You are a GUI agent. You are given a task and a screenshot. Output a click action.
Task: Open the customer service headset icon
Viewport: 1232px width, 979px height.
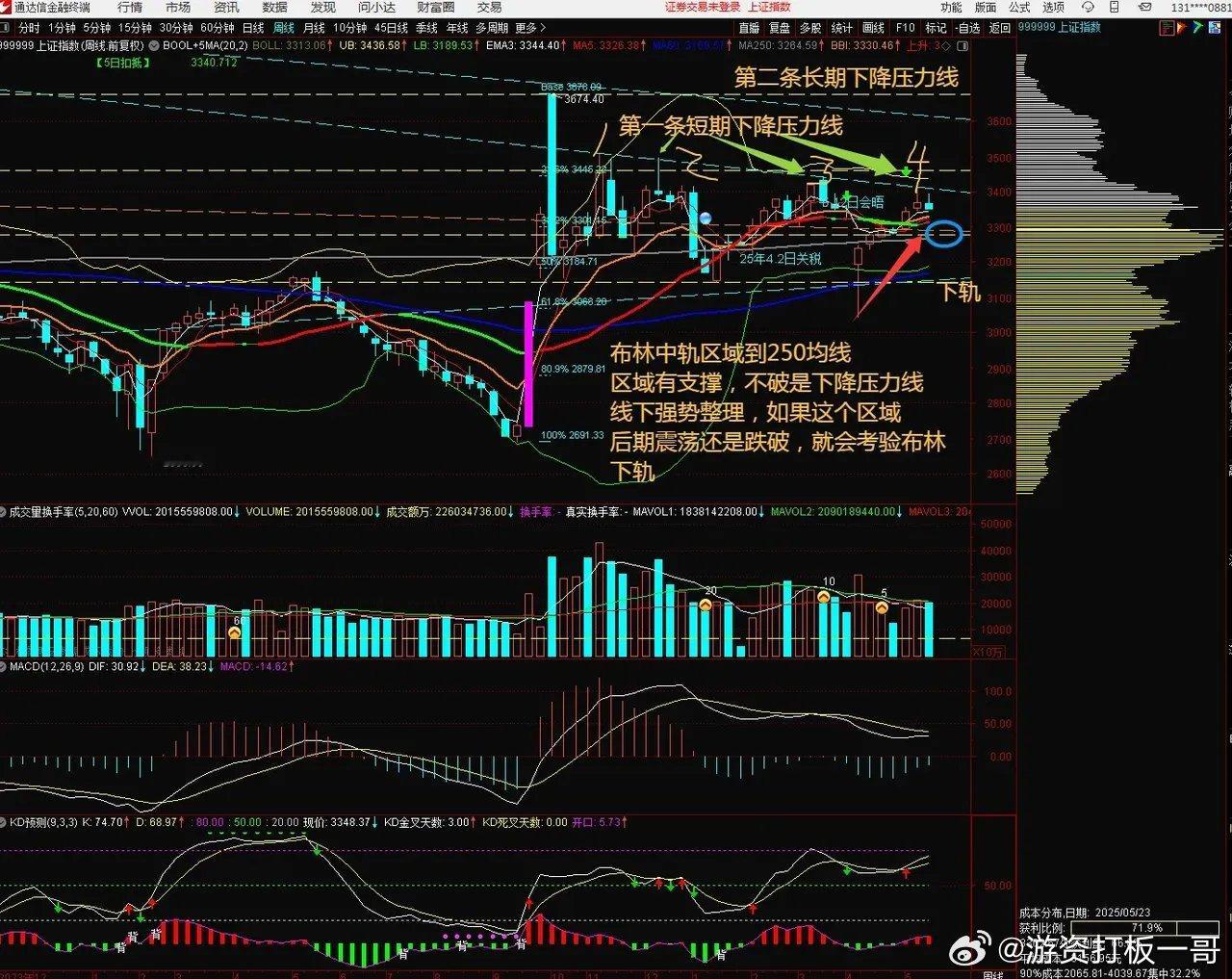click(x=1088, y=7)
